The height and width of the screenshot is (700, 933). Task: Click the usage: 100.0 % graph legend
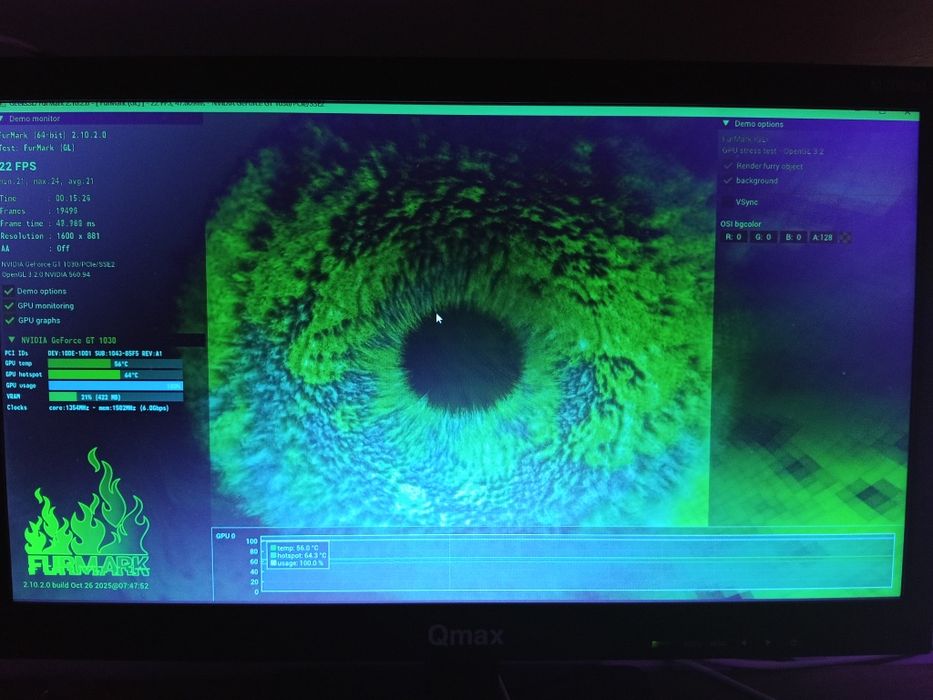(297, 562)
